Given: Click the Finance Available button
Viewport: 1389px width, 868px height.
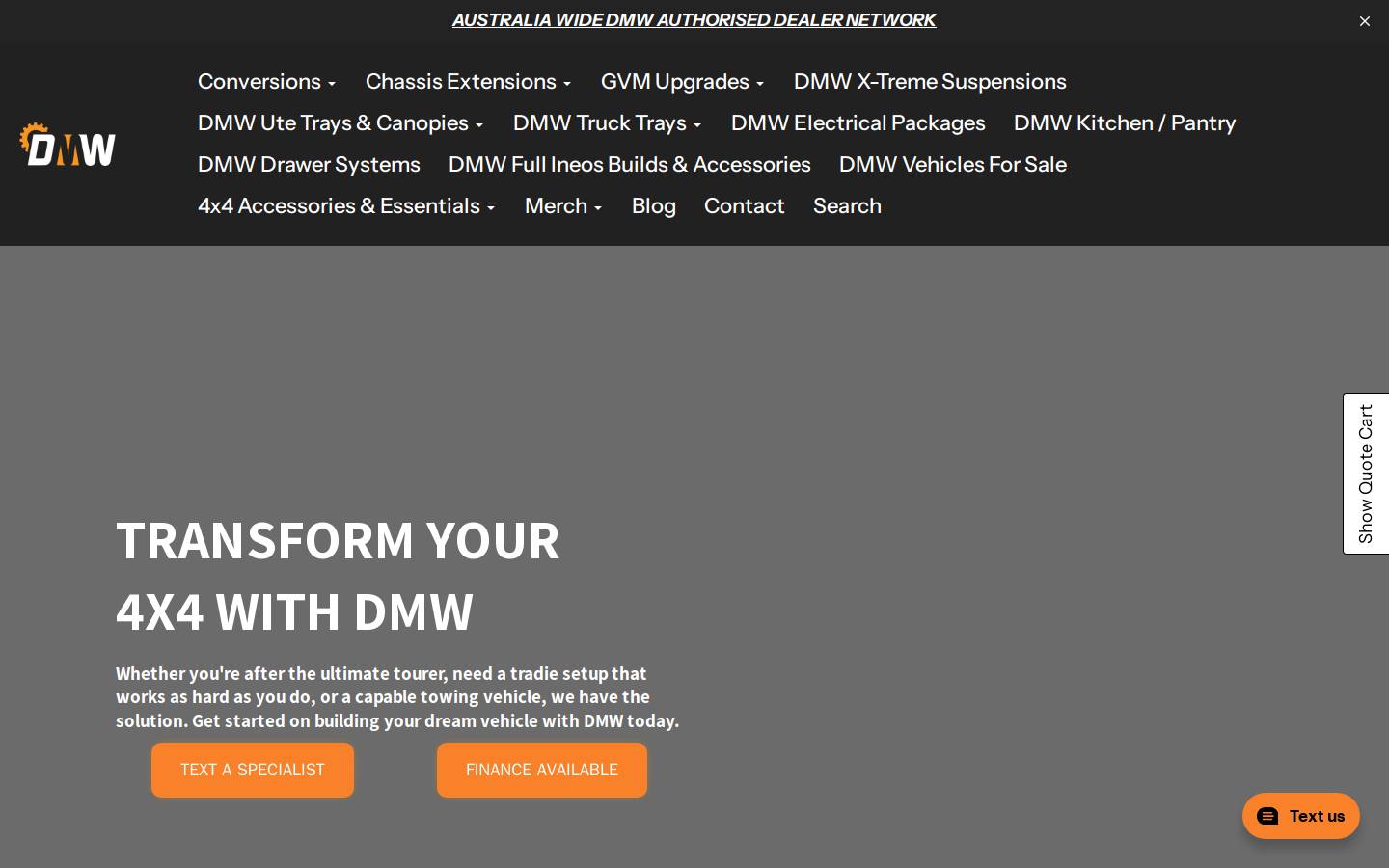Looking at the screenshot, I should click(x=542, y=770).
